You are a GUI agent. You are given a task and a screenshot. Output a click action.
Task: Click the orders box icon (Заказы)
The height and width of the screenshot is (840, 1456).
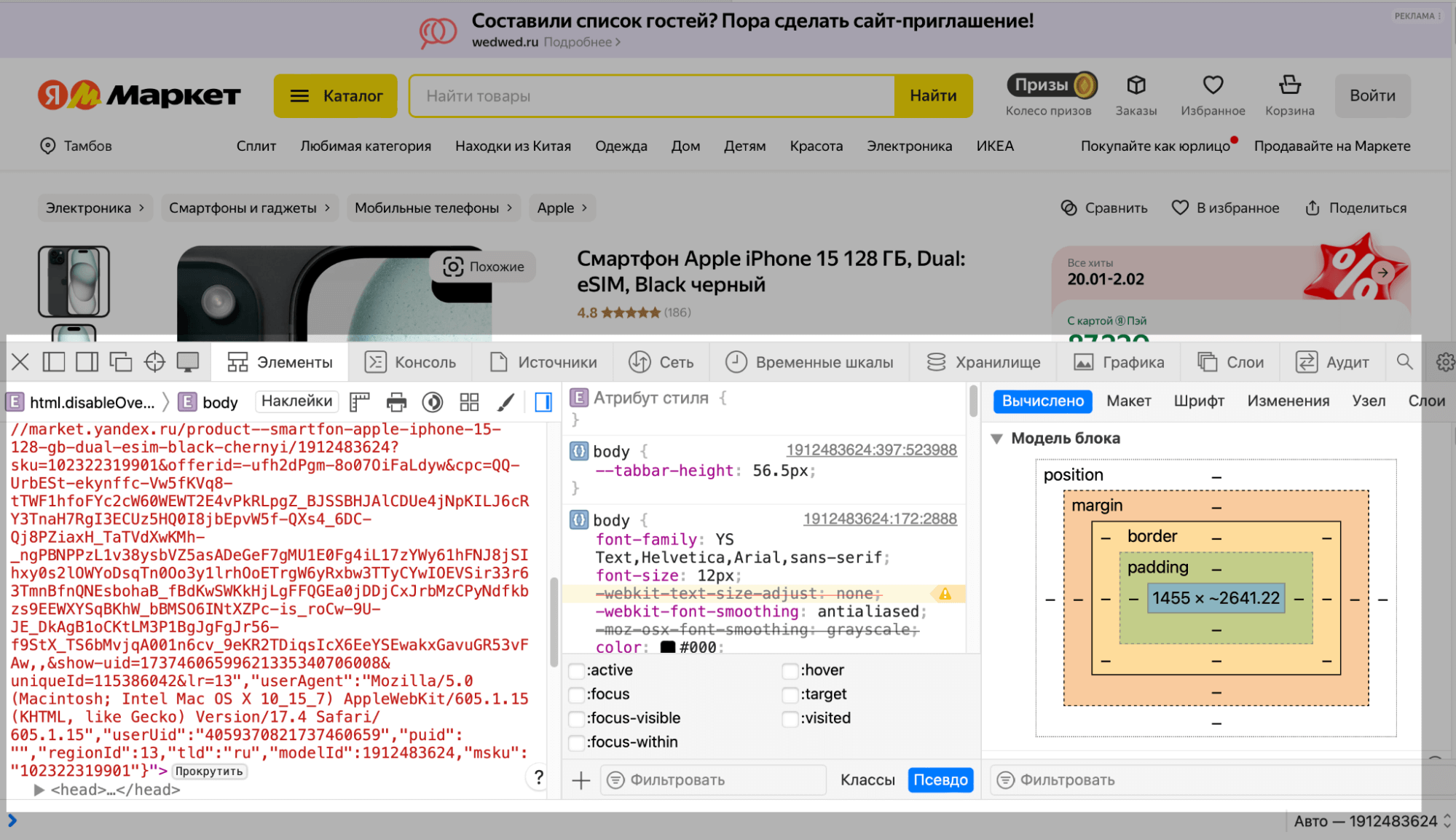click(x=1136, y=85)
